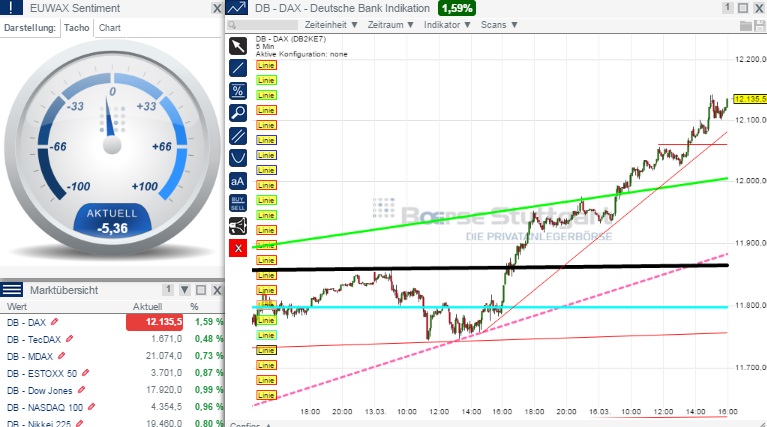Image resolution: width=767 pixels, height=427 pixels.
Task: Click the floppy disk save icon
Action: (x=760, y=25)
